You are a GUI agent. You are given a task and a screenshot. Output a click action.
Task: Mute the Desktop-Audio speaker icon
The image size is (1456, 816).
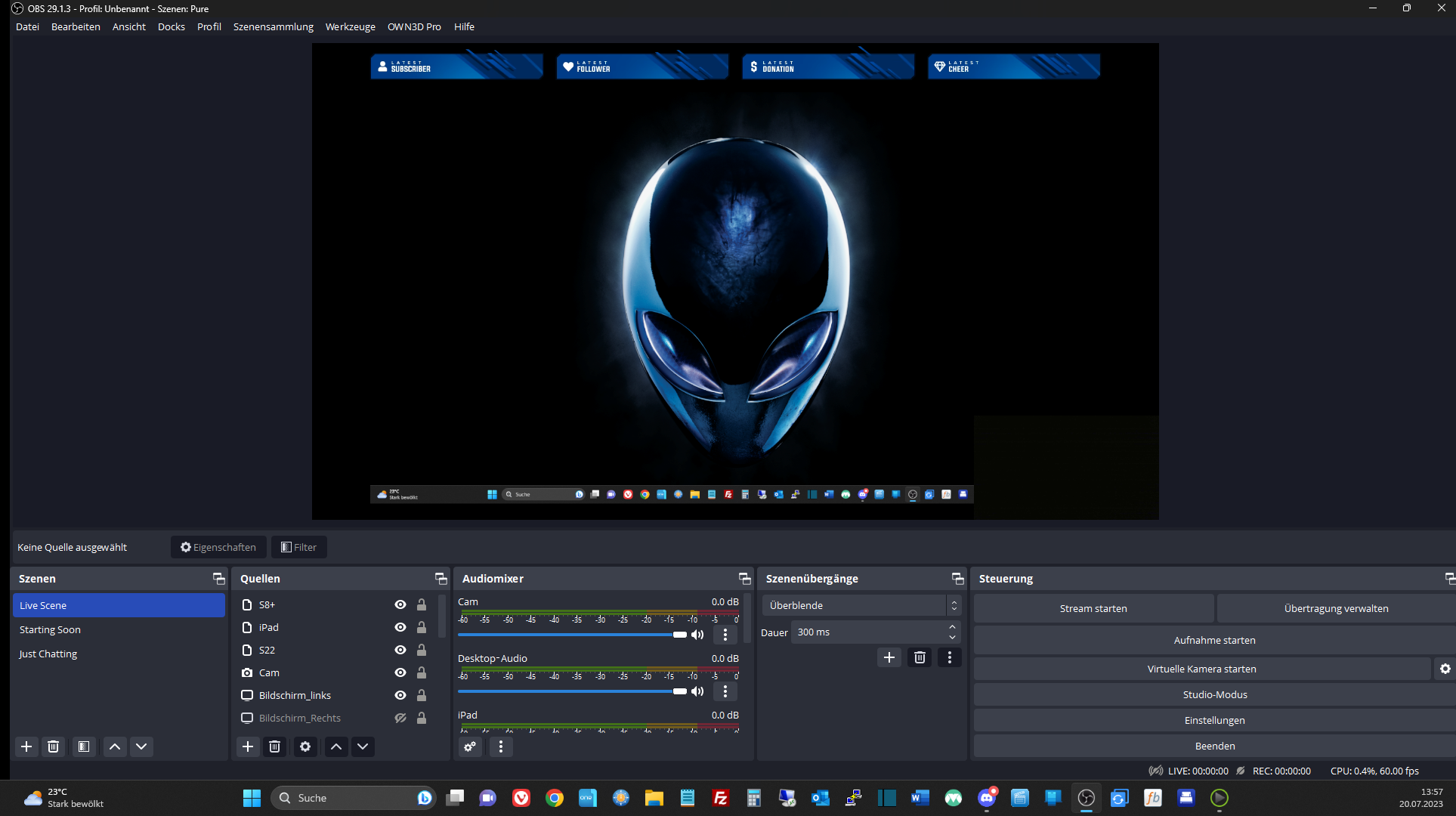pos(697,691)
